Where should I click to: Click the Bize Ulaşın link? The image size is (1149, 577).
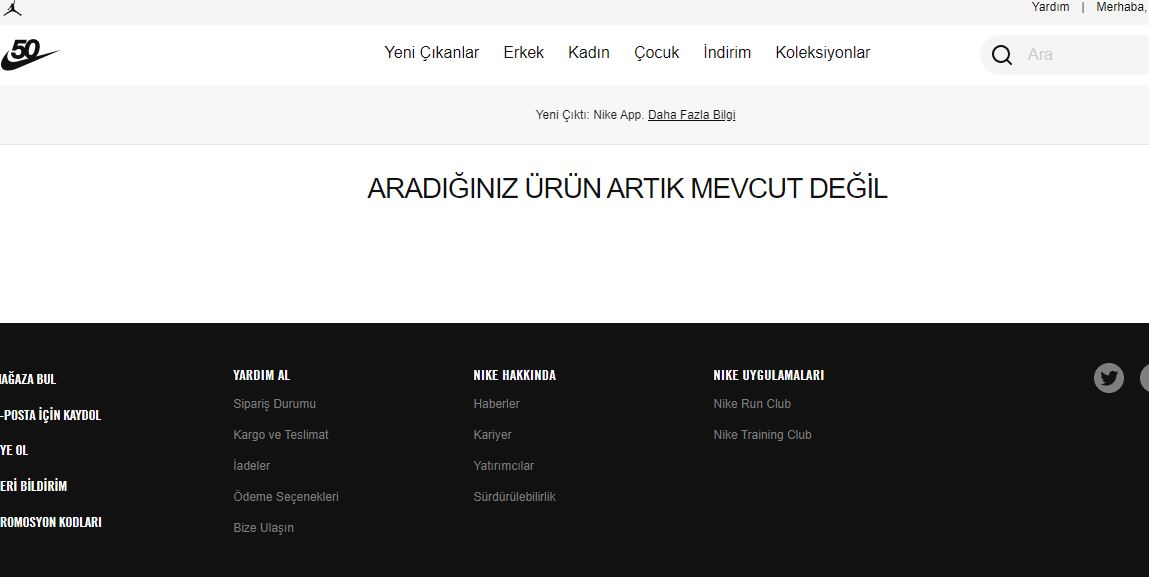pos(263,528)
